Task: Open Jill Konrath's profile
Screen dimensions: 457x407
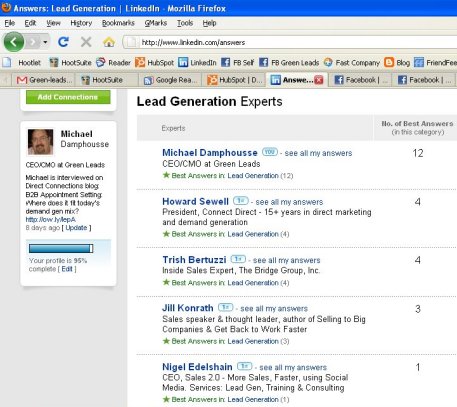Action: tap(188, 308)
